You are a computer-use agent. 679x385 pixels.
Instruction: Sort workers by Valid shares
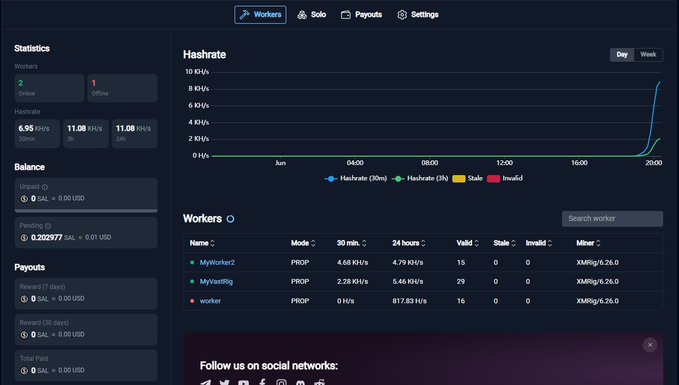point(468,243)
